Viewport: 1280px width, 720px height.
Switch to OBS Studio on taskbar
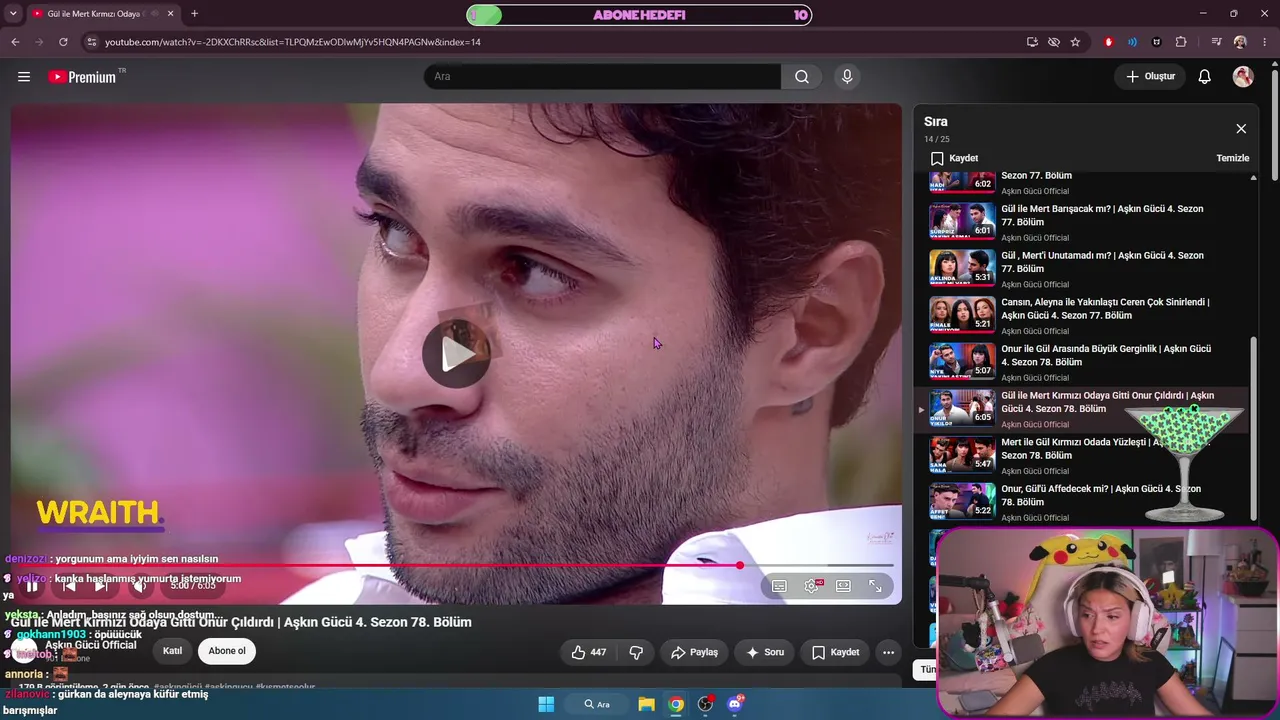(706, 704)
